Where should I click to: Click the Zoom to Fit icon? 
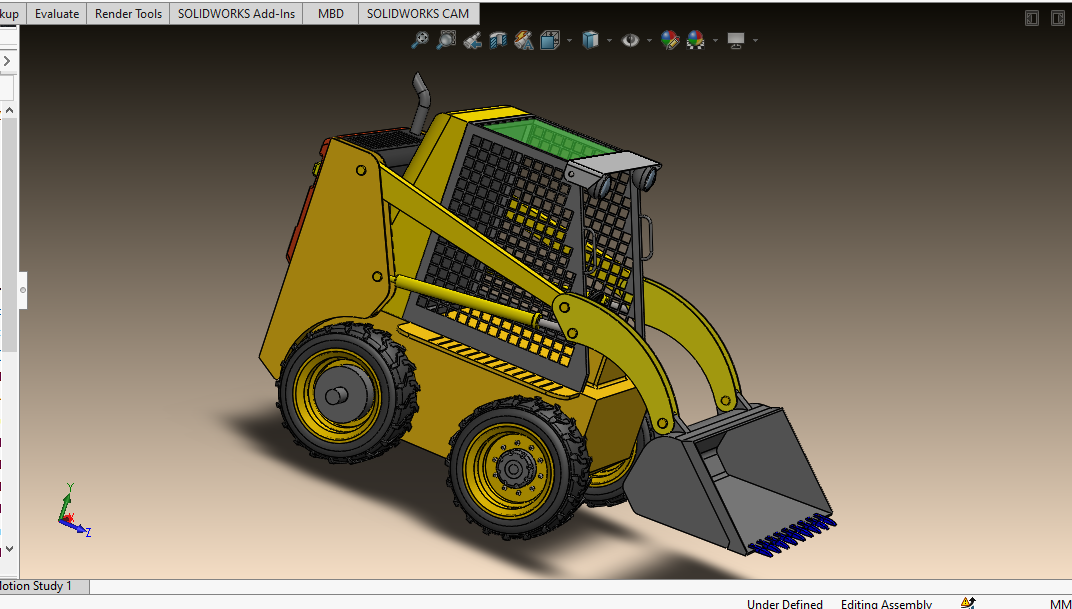click(x=420, y=40)
